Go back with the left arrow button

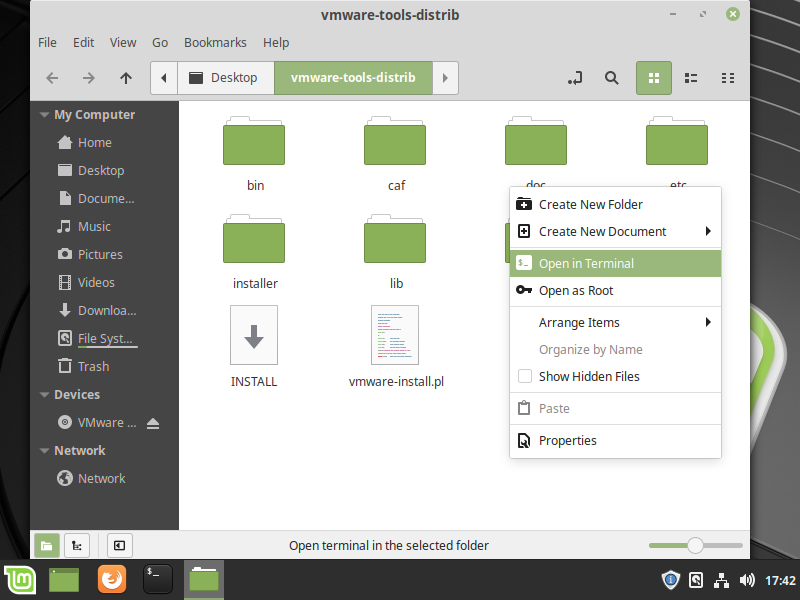[x=52, y=78]
